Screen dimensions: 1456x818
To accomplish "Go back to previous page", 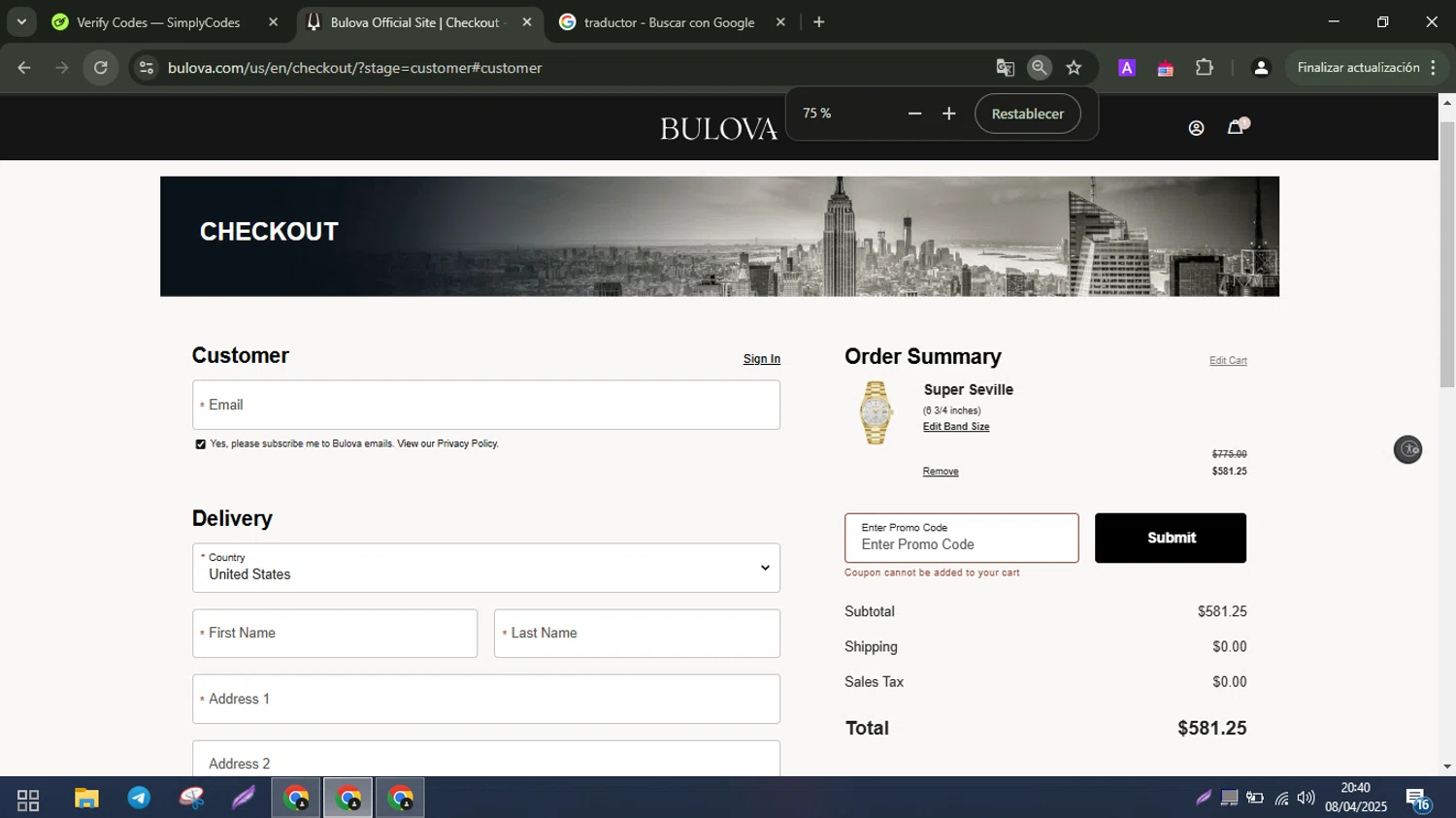I will tap(24, 68).
